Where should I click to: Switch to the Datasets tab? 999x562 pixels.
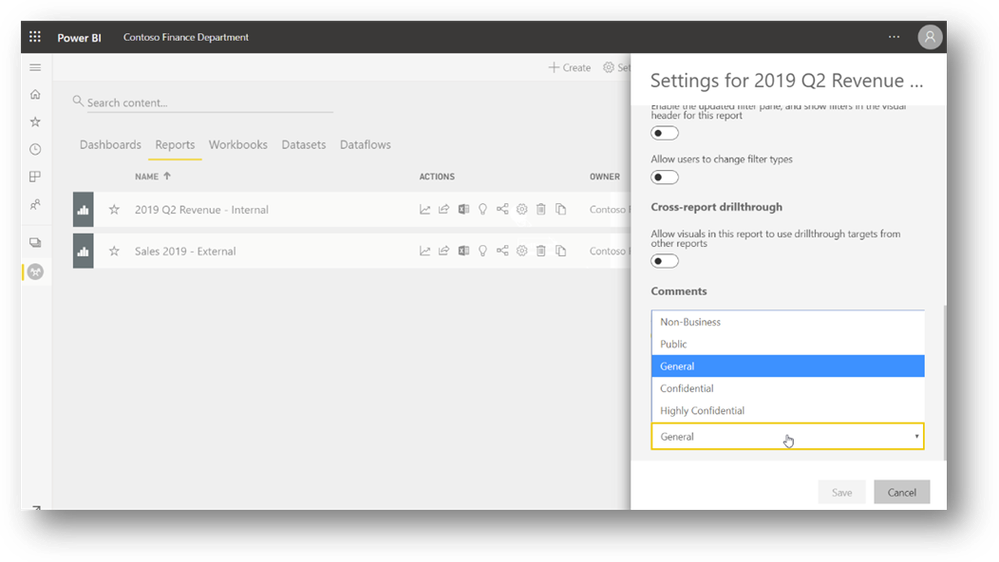click(304, 145)
